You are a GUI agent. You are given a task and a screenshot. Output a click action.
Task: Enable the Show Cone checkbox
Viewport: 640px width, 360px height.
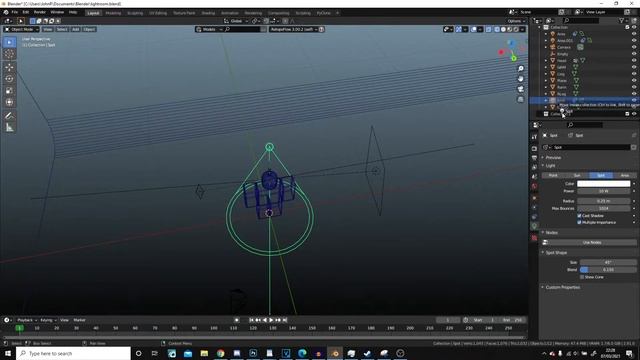click(x=582, y=277)
